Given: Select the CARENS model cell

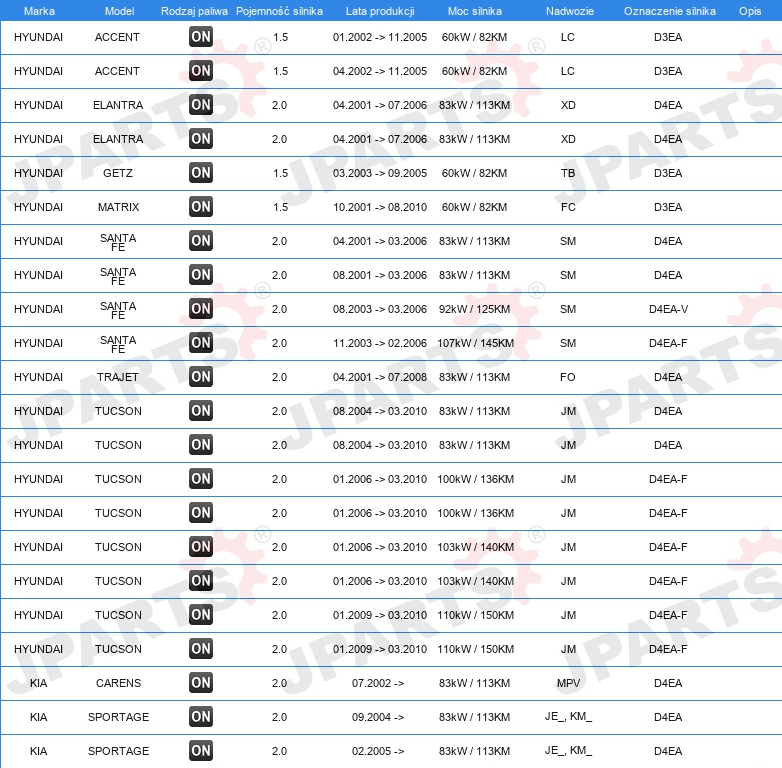Looking at the screenshot, I should (x=118, y=683).
